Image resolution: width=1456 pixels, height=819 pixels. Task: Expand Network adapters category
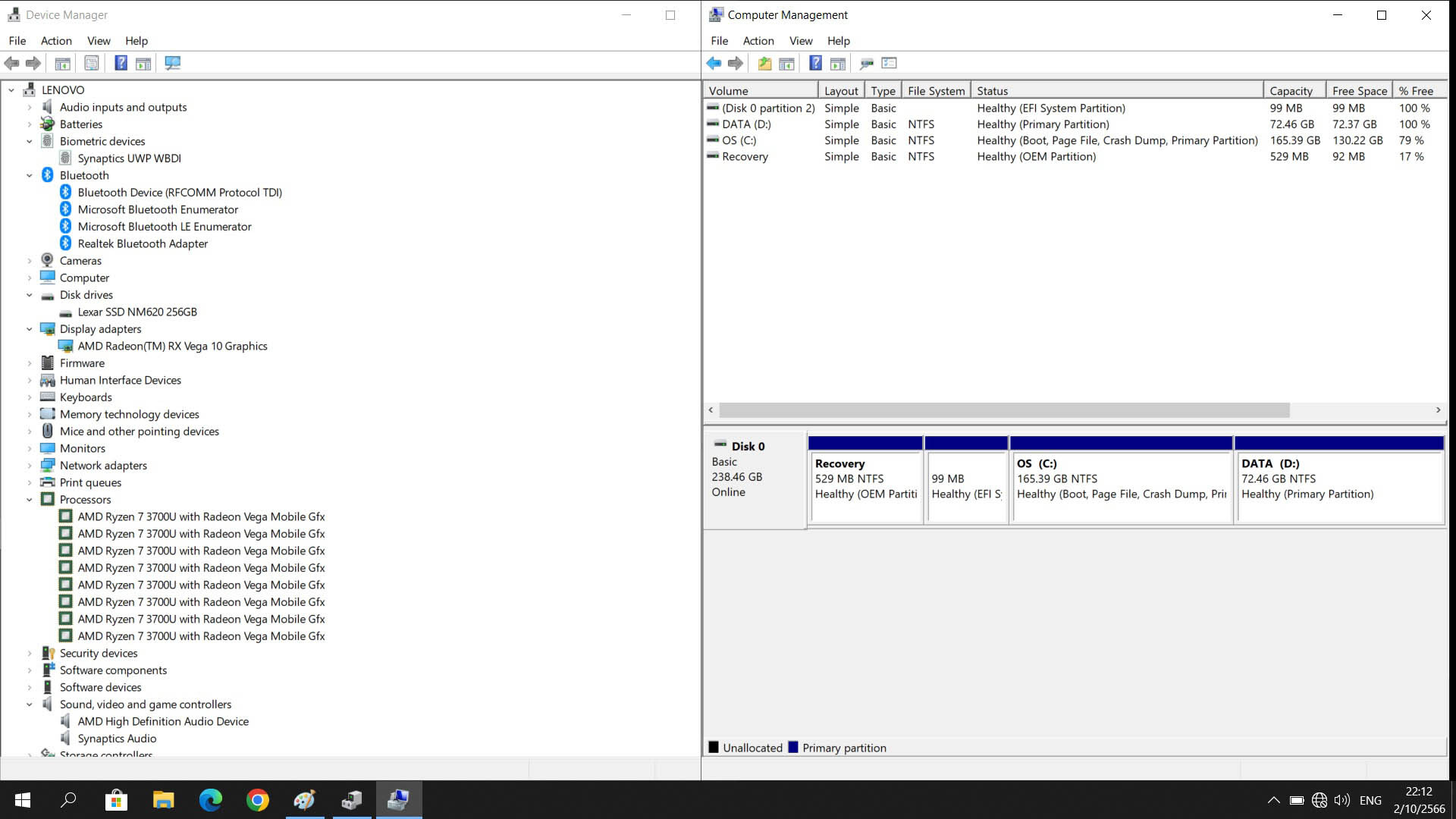pos(30,466)
